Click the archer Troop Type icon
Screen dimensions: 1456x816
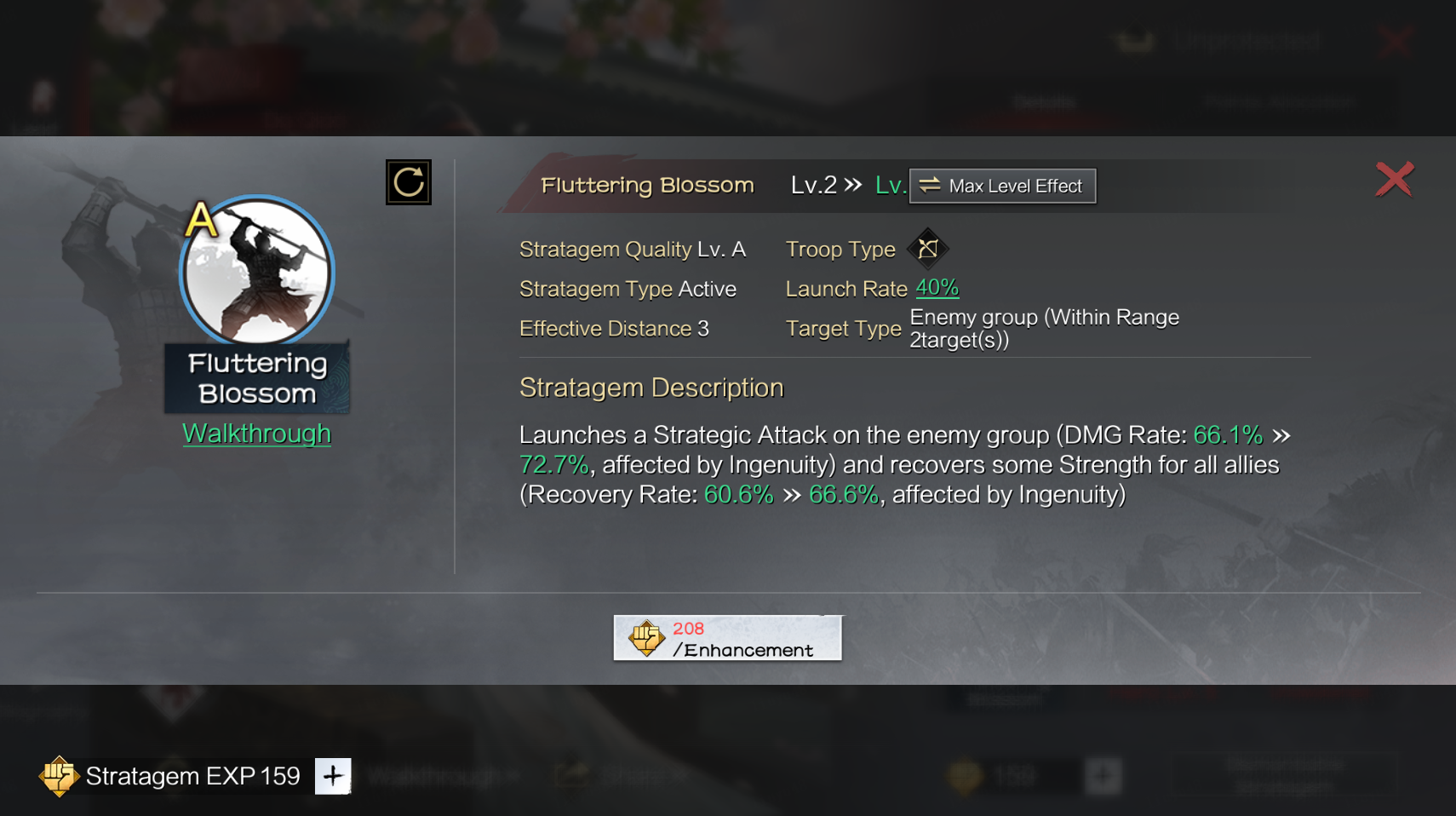pos(928,249)
